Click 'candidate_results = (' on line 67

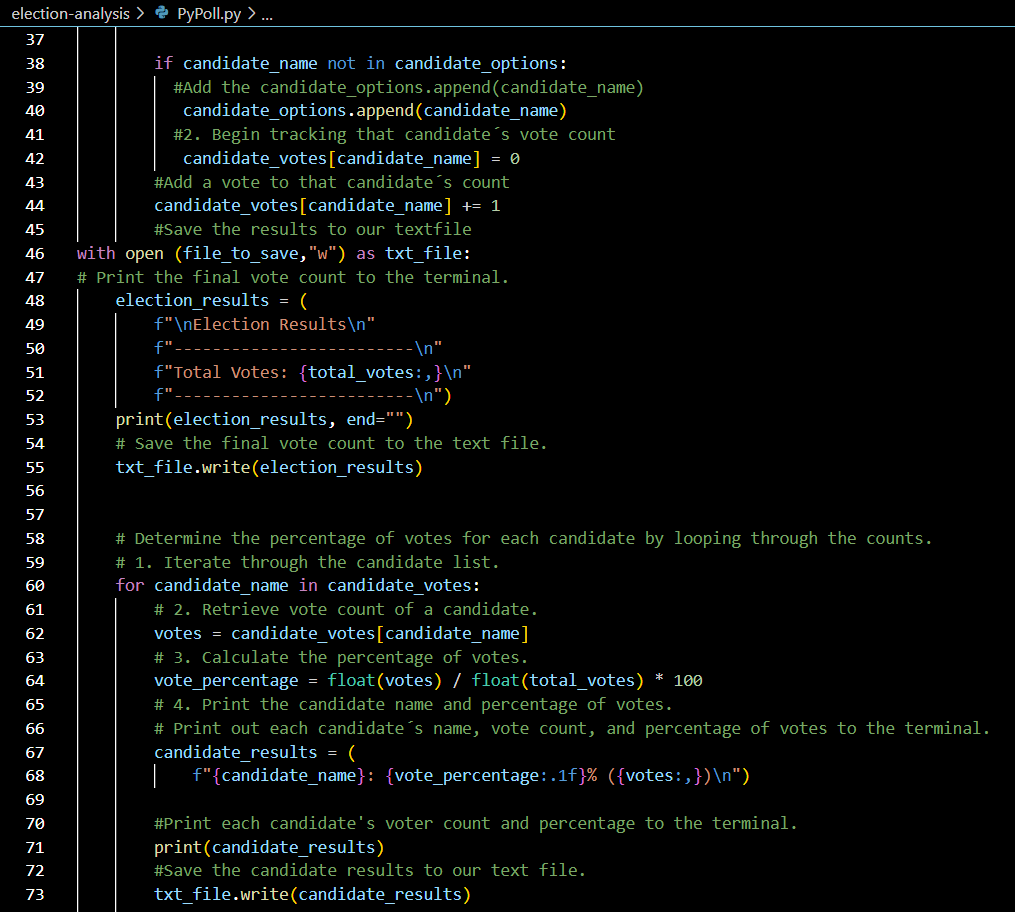click(255, 753)
